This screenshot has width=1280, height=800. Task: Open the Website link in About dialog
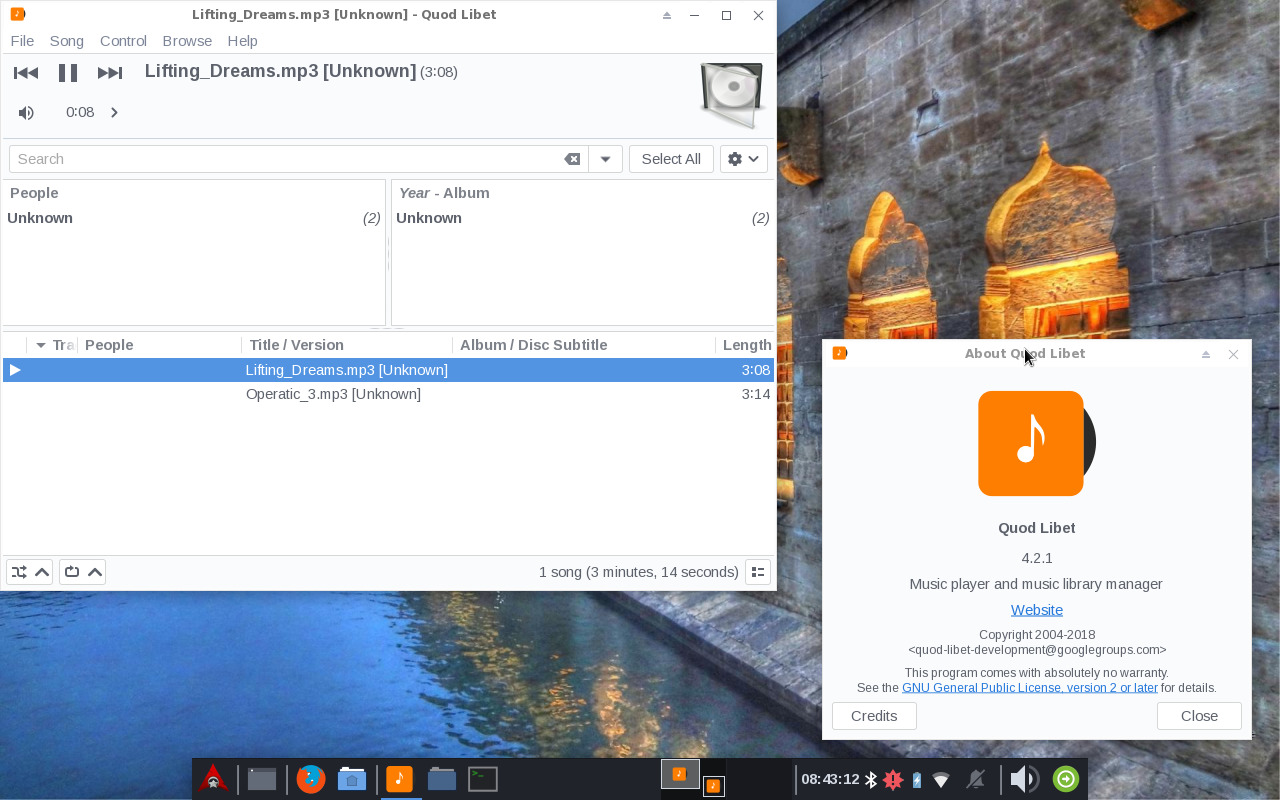tap(1037, 610)
